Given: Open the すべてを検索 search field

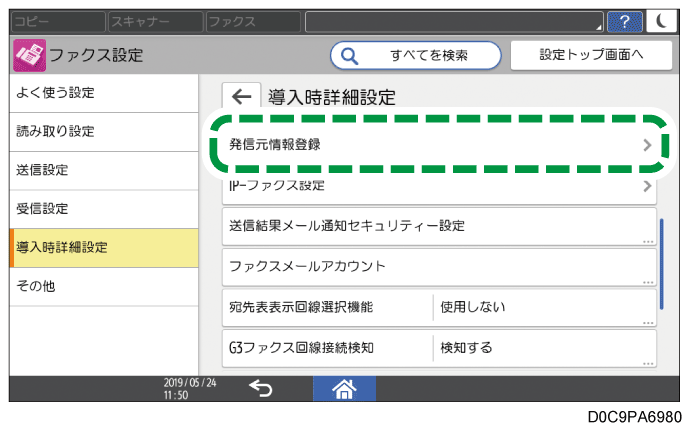Looking at the screenshot, I should coord(416,56).
